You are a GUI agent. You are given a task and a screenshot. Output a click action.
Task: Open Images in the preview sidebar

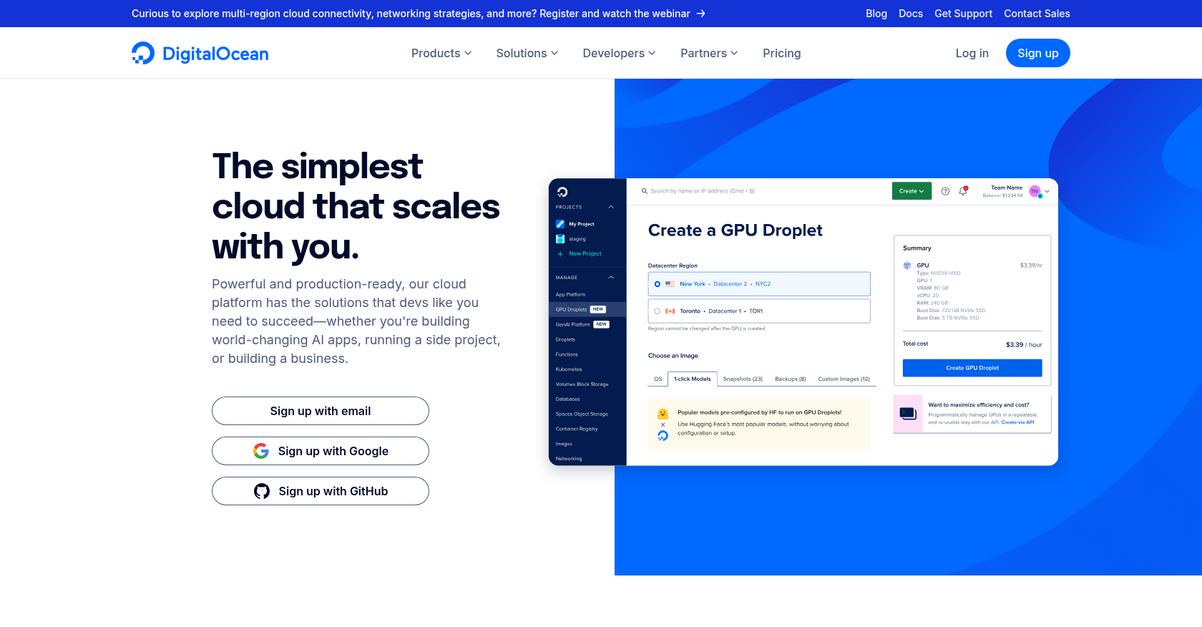pyautogui.click(x=563, y=443)
